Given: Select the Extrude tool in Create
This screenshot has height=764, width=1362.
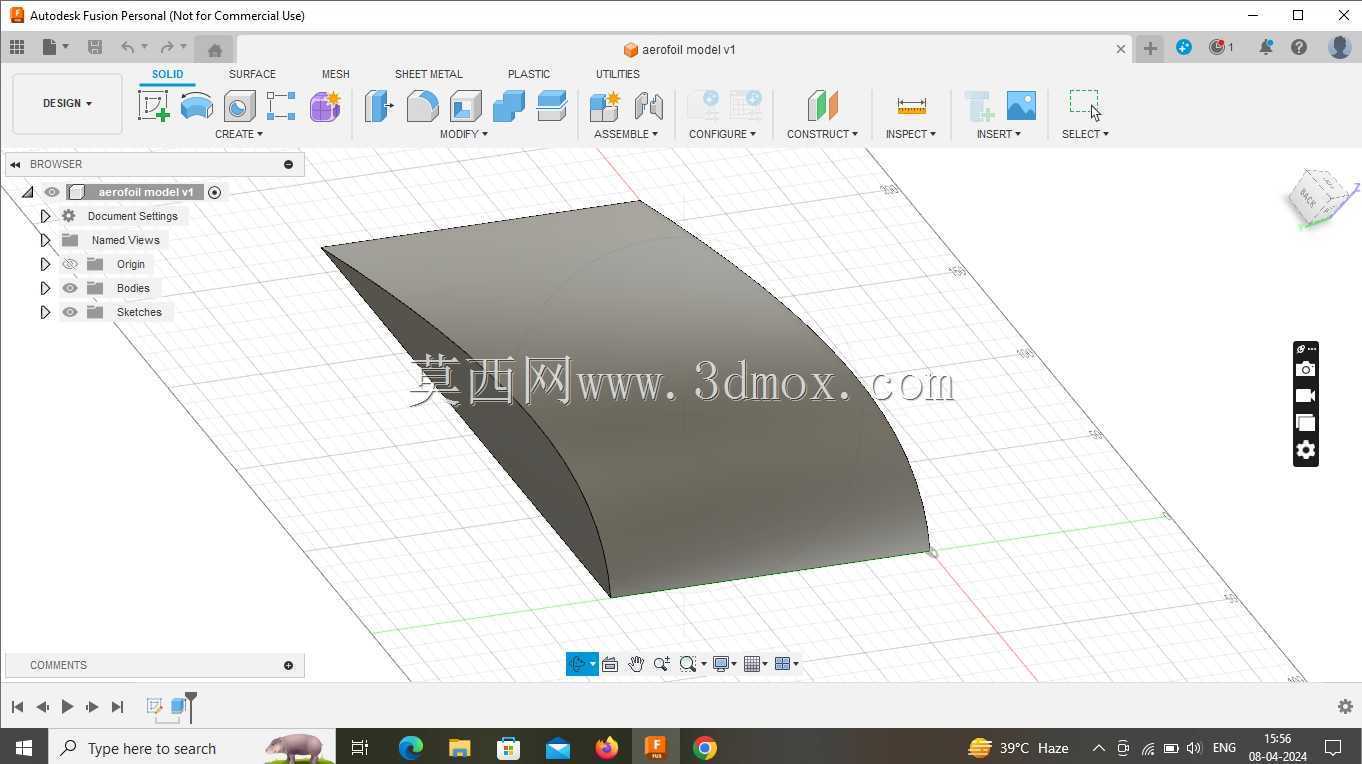Looking at the screenshot, I should tap(196, 106).
